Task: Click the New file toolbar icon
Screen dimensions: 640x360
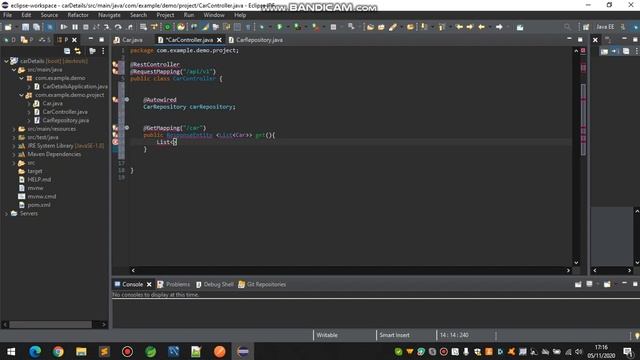Action: pyautogui.click(x=8, y=27)
